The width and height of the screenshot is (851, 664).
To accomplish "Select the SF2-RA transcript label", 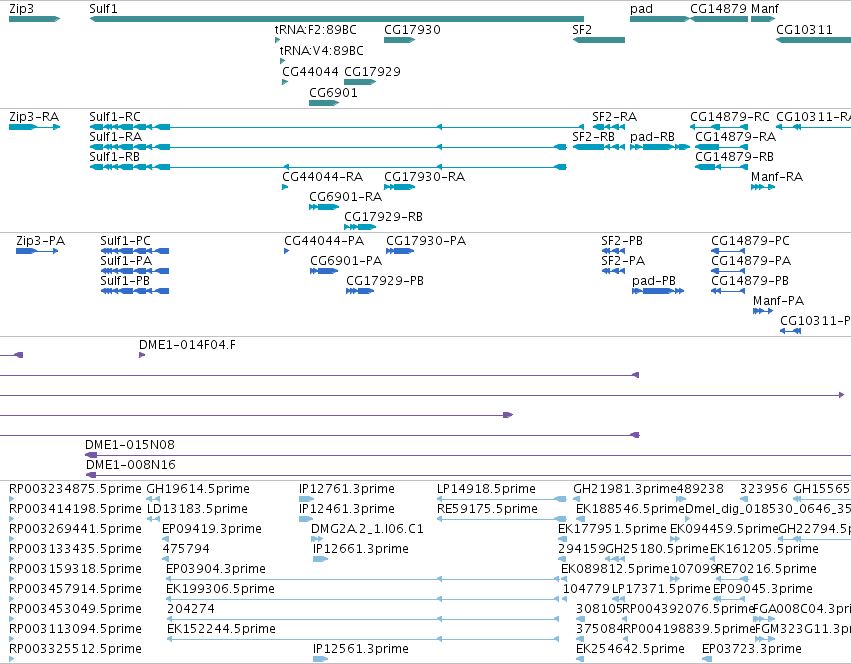I will (614, 117).
